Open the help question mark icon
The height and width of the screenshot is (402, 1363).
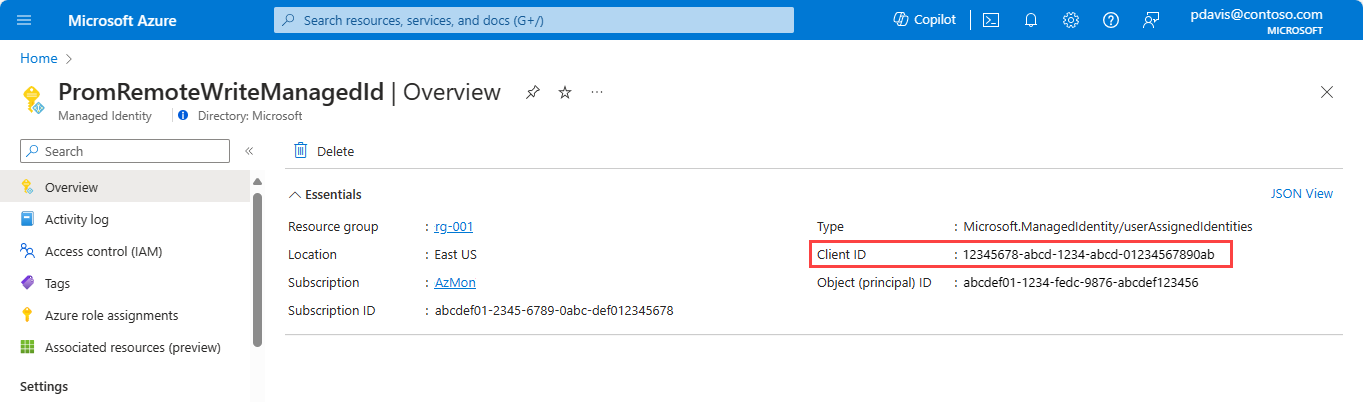click(x=1111, y=20)
